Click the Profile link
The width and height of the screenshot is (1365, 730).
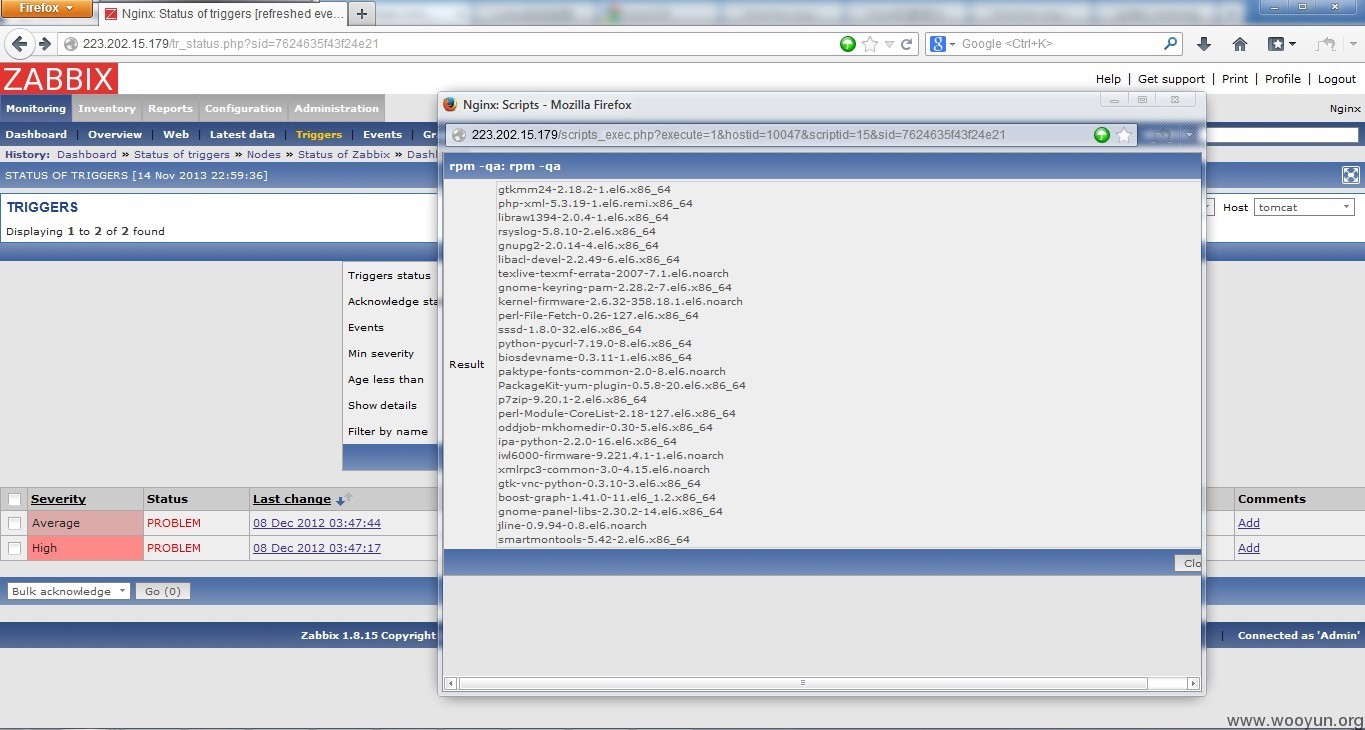tap(1283, 79)
